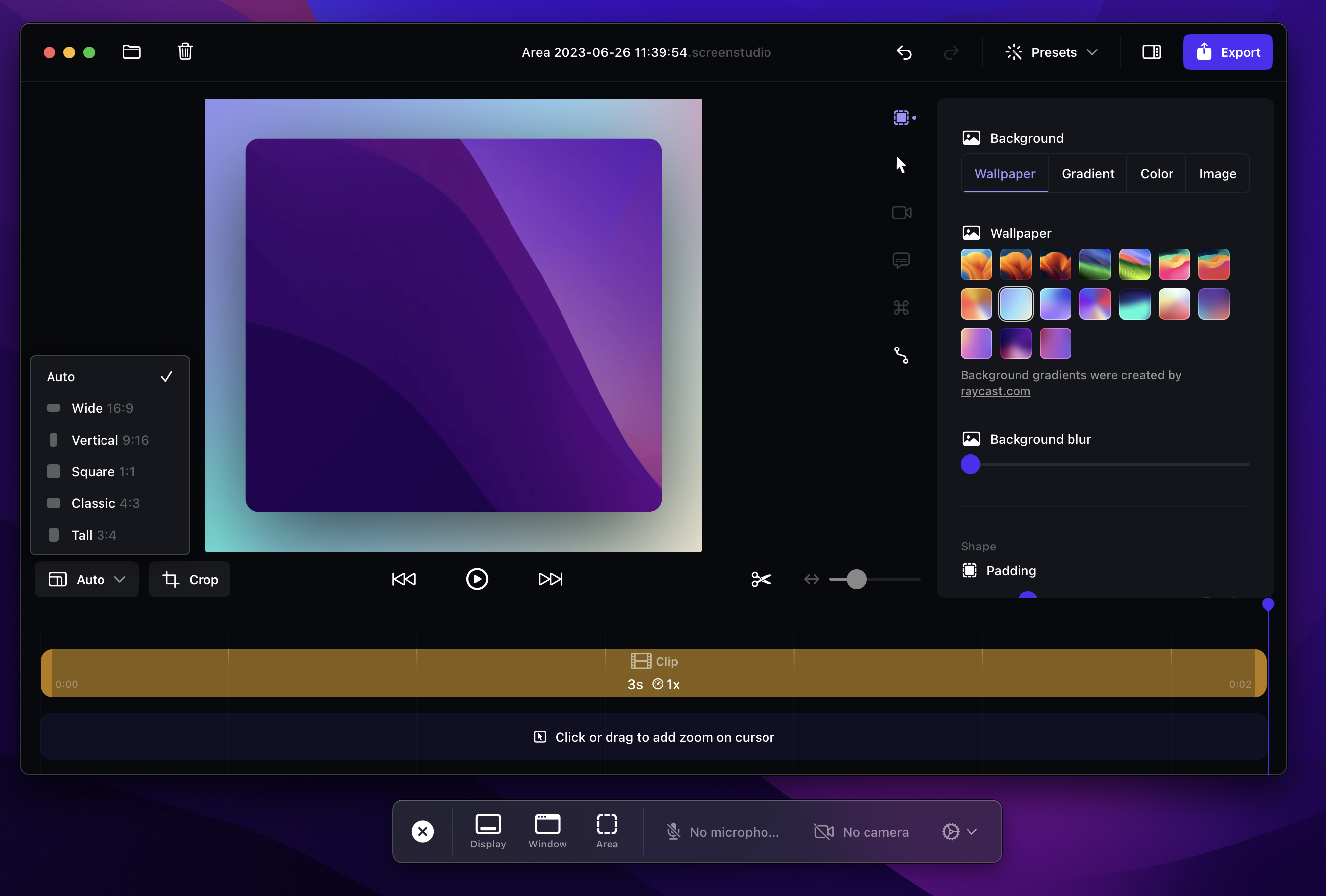Open the captions settings panel
Image resolution: width=1326 pixels, height=896 pixels.
pyautogui.click(x=902, y=260)
